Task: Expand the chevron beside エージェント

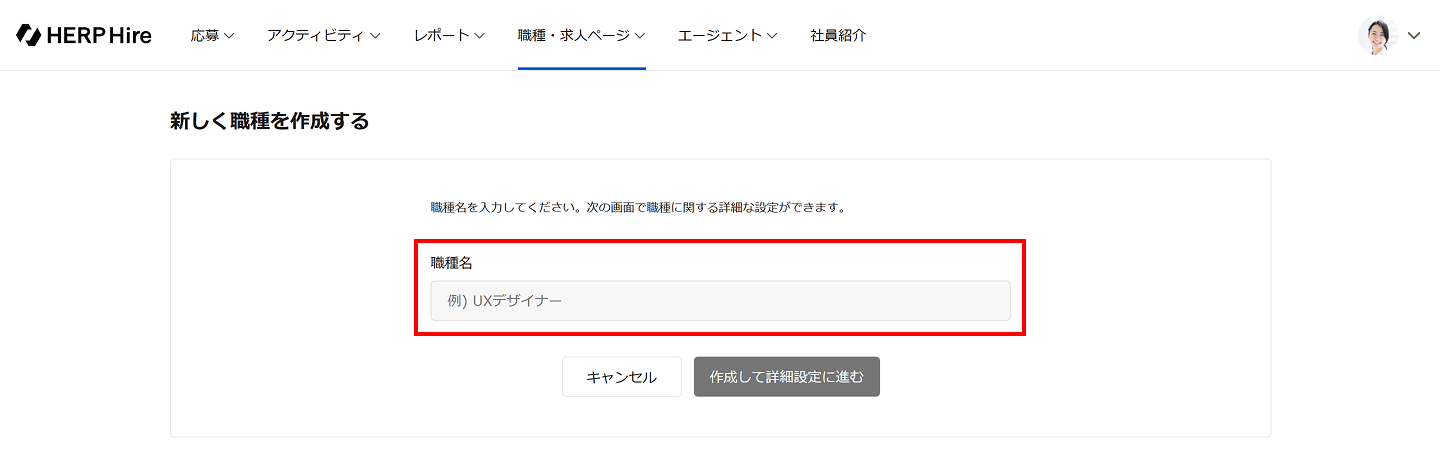Action: (772, 35)
